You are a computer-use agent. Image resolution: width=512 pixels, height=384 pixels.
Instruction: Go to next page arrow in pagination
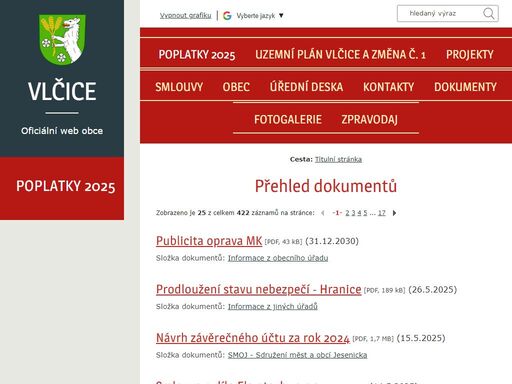[x=394, y=213]
